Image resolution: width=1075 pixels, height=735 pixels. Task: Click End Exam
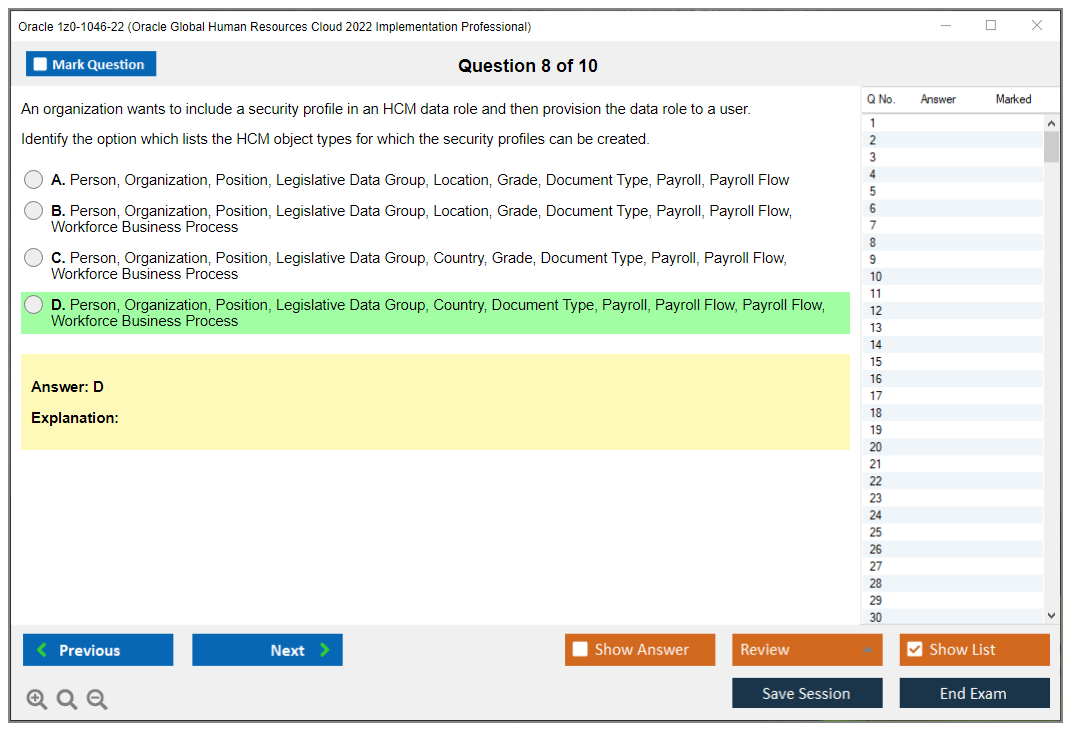(x=974, y=693)
